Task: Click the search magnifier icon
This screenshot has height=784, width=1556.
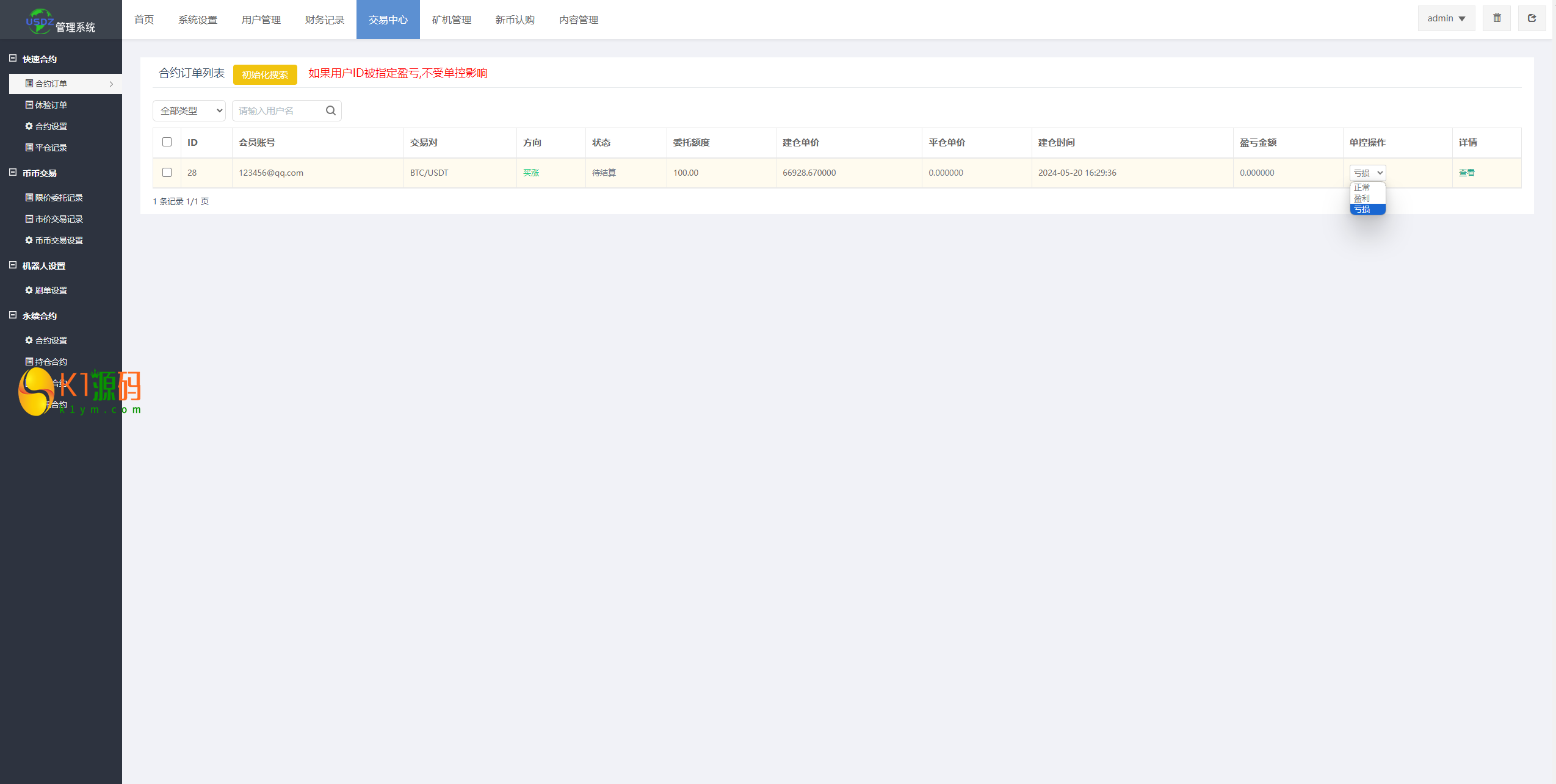Action: coord(330,110)
